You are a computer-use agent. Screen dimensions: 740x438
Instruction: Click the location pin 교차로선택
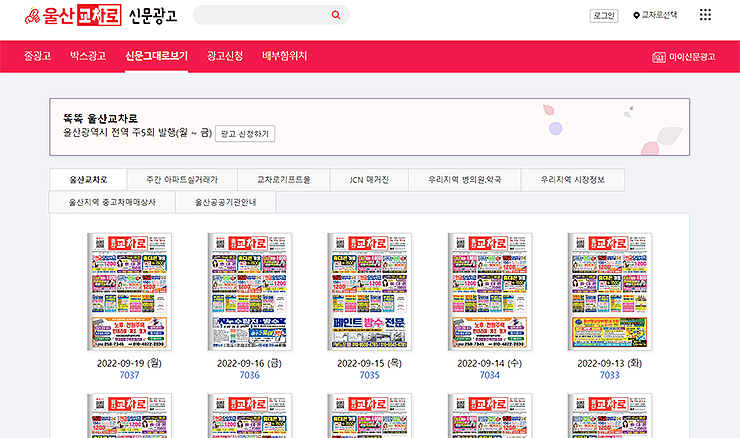pyautogui.click(x=655, y=15)
